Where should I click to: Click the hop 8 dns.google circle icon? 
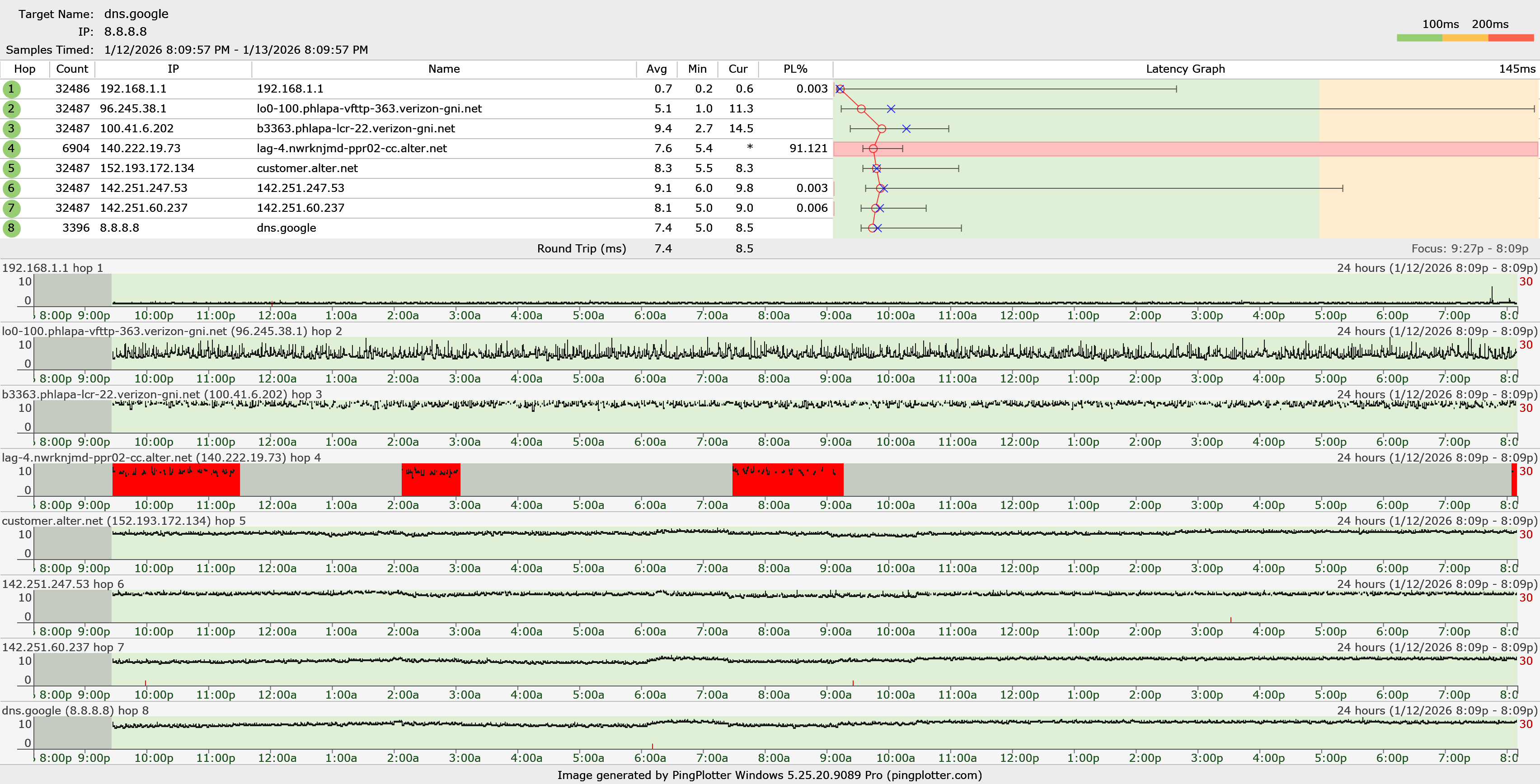point(11,228)
